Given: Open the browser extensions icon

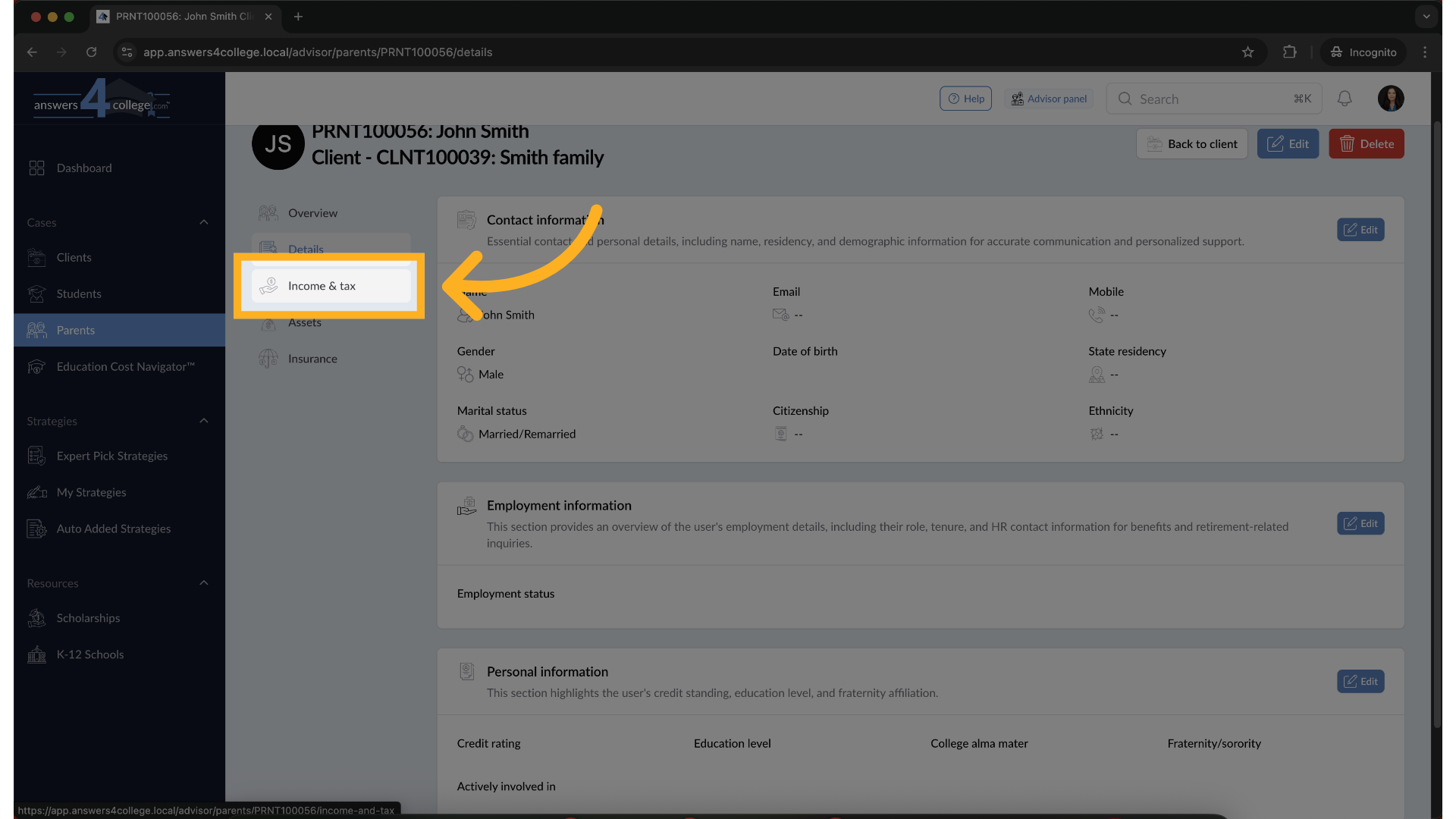Looking at the screenshot, I should tap(1289, 52).
